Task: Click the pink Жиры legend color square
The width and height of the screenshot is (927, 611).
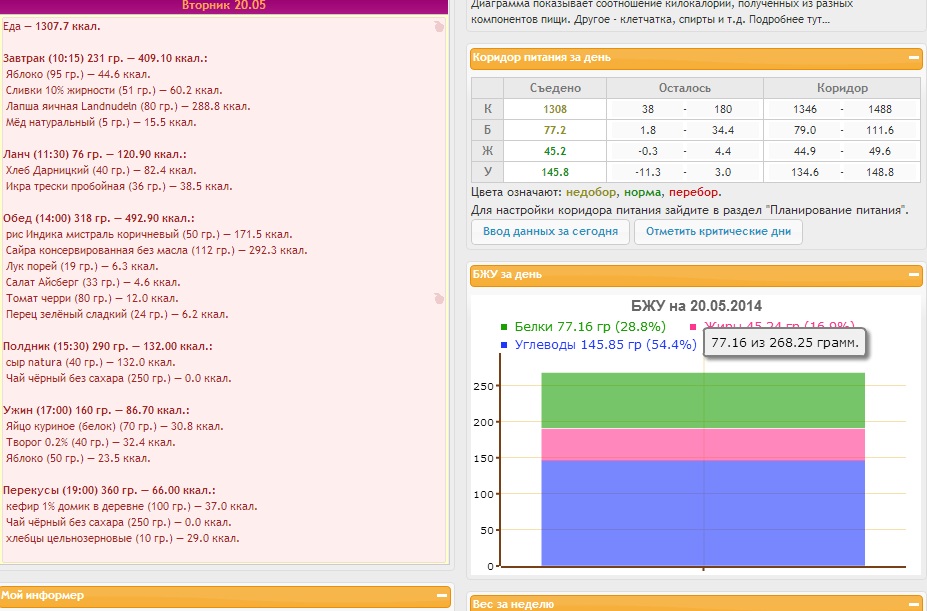Action: click(693, 326)
